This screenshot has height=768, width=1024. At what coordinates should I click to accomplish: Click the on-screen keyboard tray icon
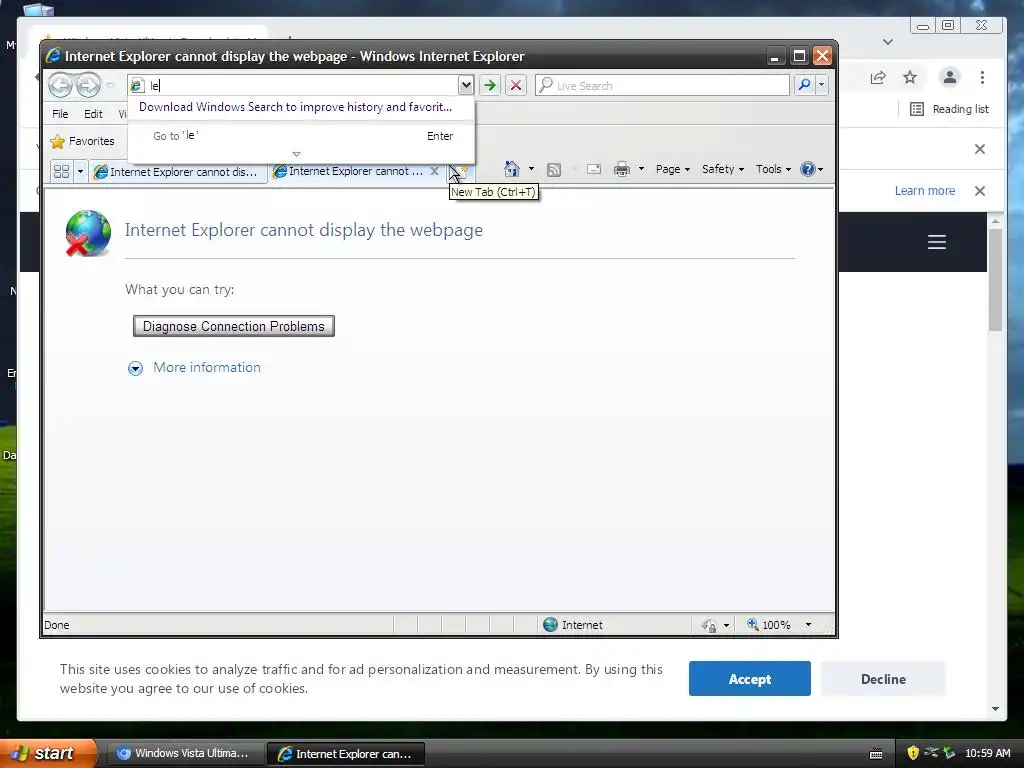pyautogui.click(x=876, y=754)
